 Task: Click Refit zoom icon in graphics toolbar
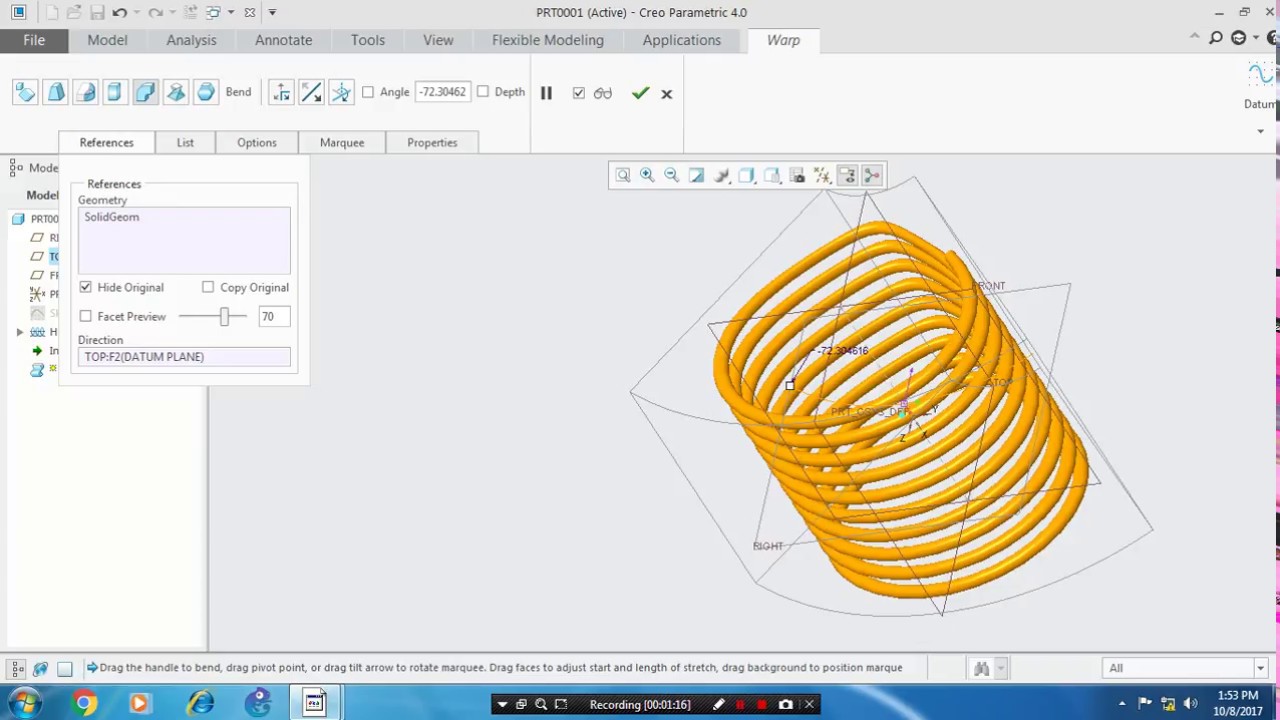click(x=623, y=176)
